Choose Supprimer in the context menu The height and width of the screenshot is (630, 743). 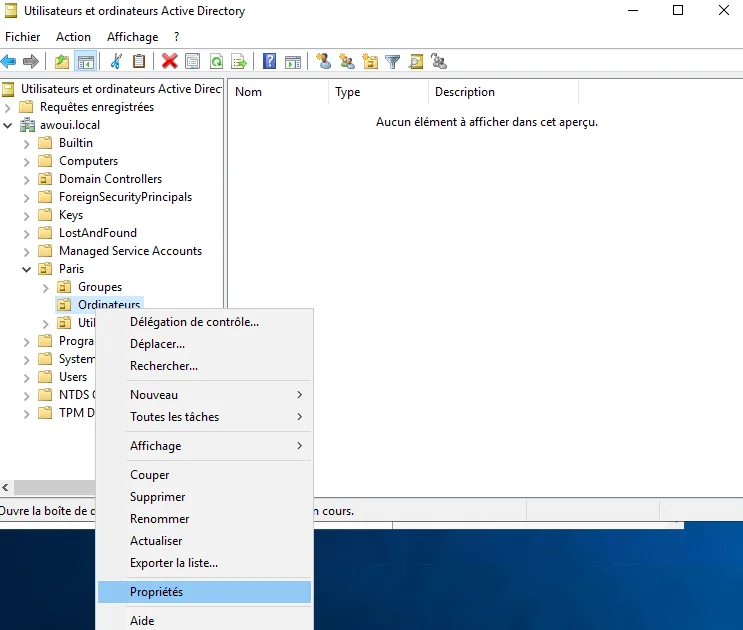tap(204, 497)
